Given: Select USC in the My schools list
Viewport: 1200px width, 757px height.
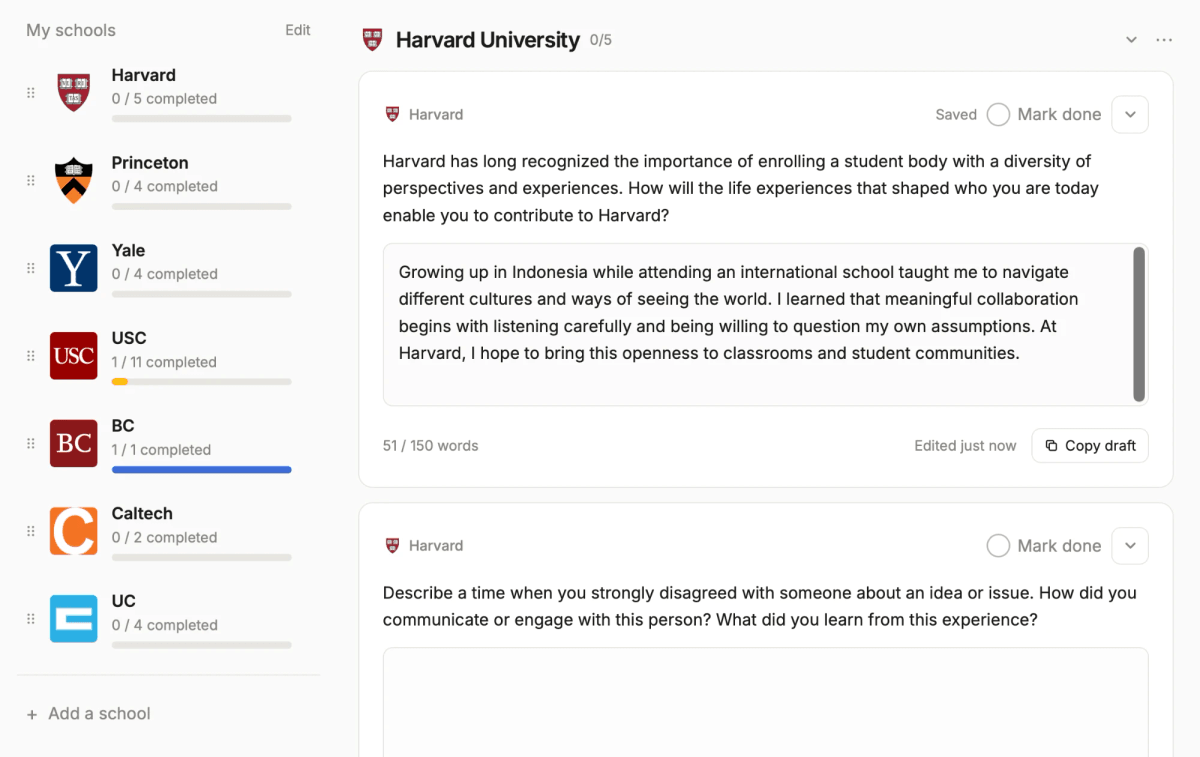Looking at the screenshot, I should [x=168, y=356].
